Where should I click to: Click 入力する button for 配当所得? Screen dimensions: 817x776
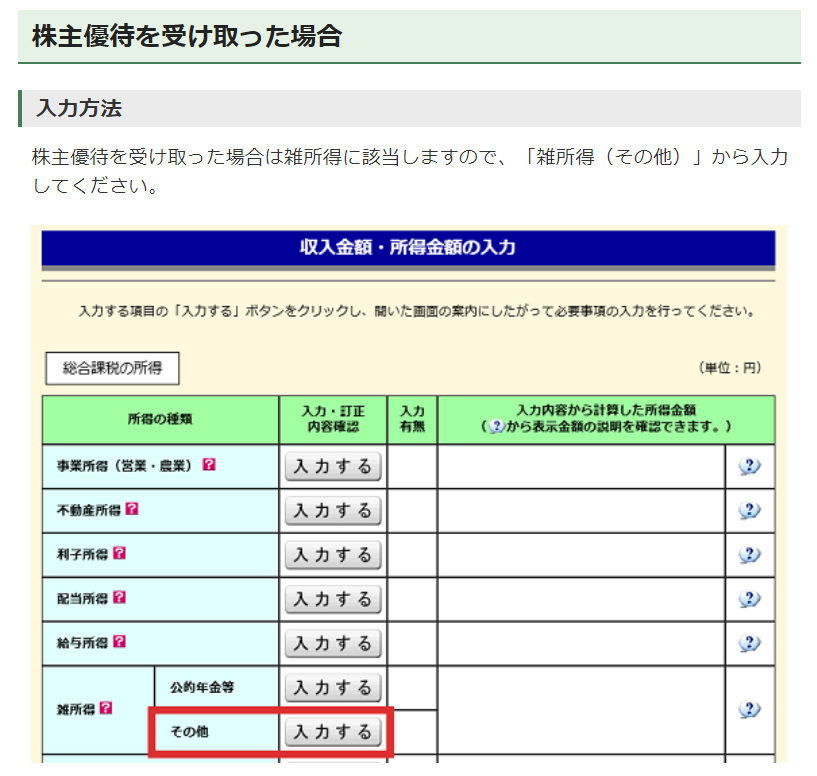[333, 599]
